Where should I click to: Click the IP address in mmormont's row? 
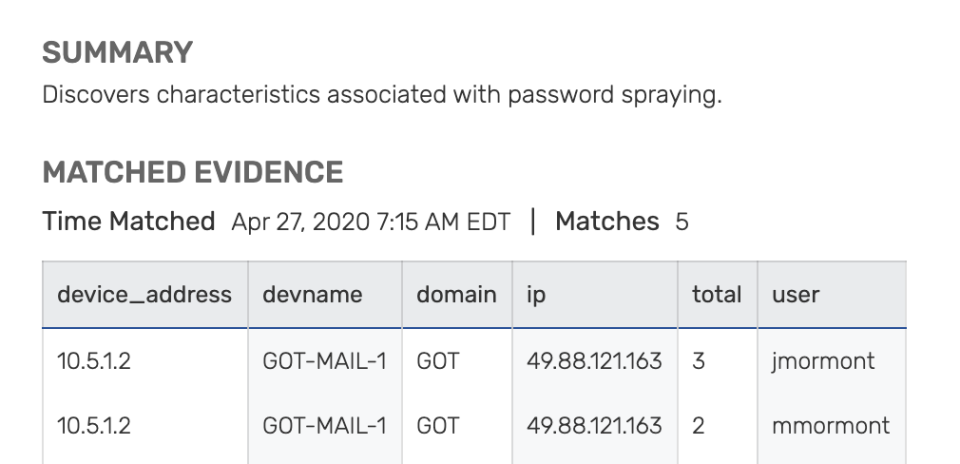594,426
